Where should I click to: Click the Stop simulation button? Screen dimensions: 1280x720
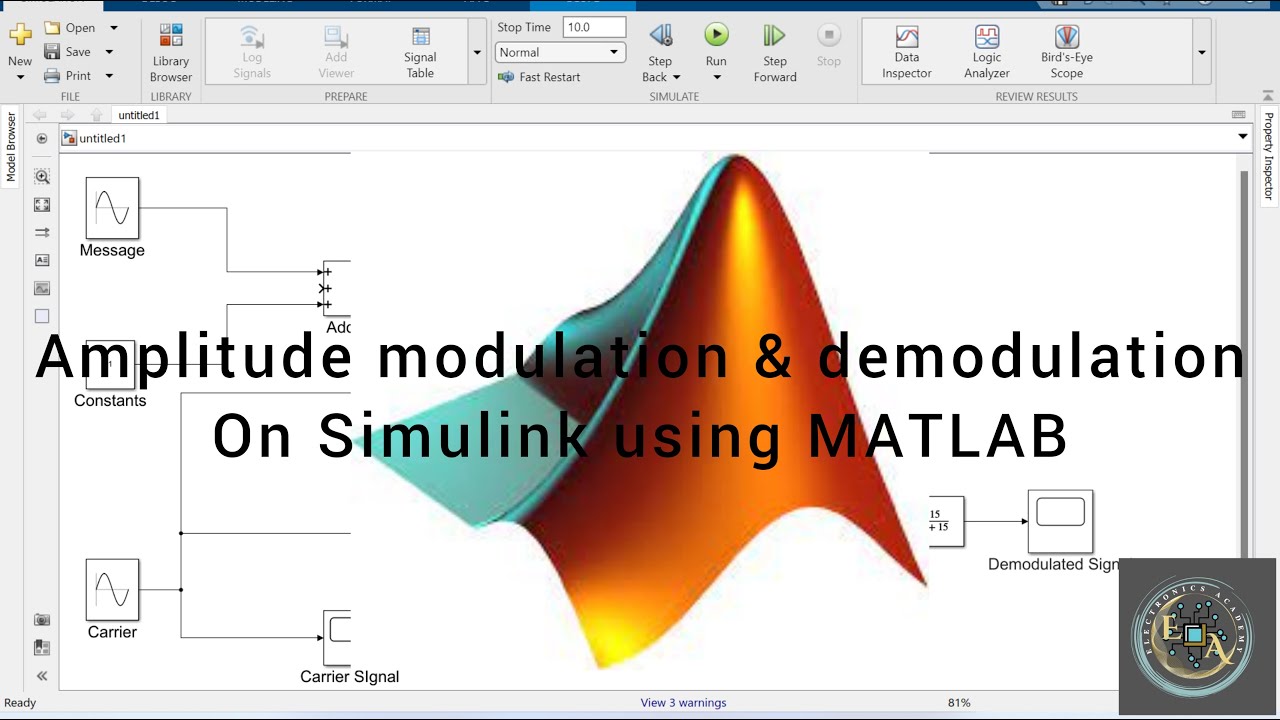(x=829, y=46)
